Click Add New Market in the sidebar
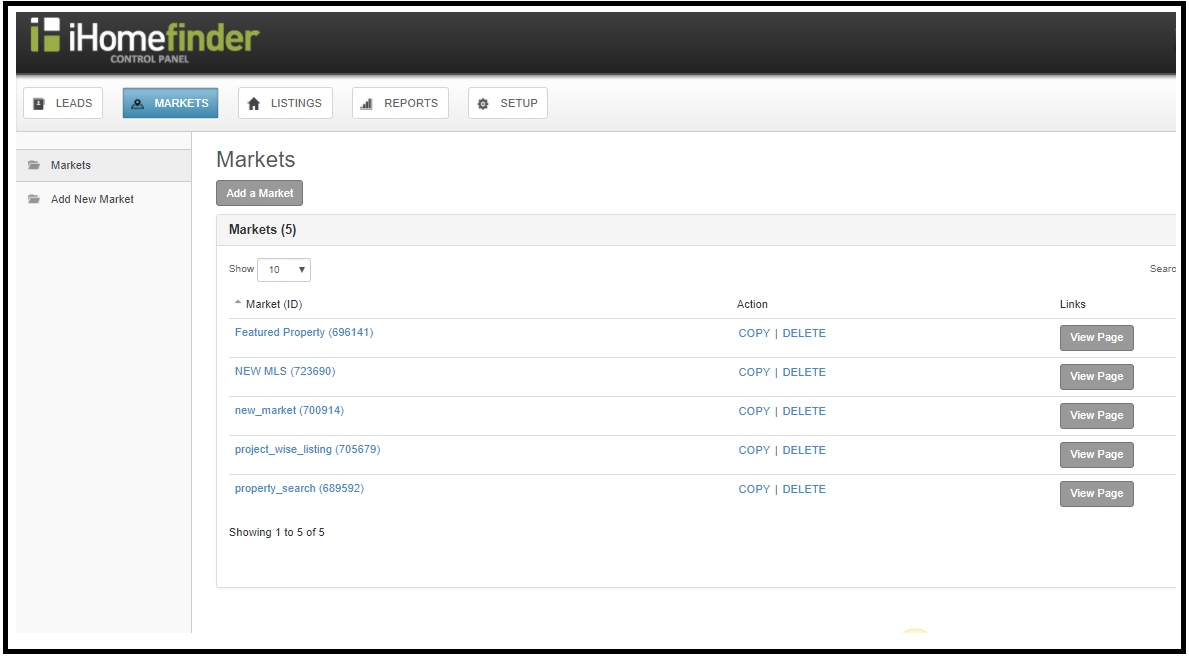This screenshot has width=1189, height=658. point(92,199)
